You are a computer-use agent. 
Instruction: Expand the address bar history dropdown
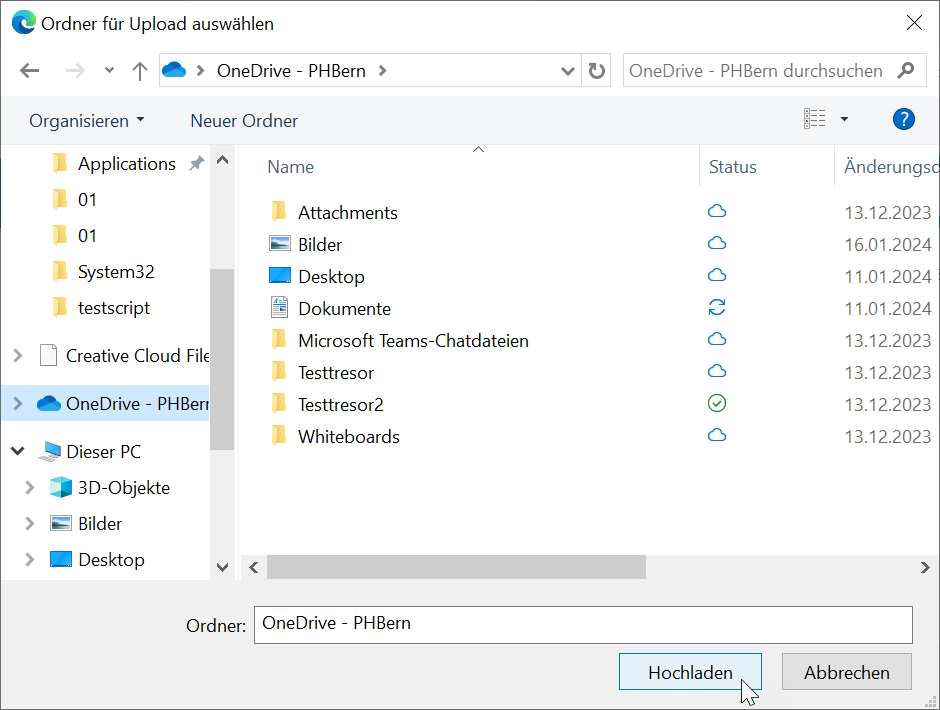tap(568, 71)
